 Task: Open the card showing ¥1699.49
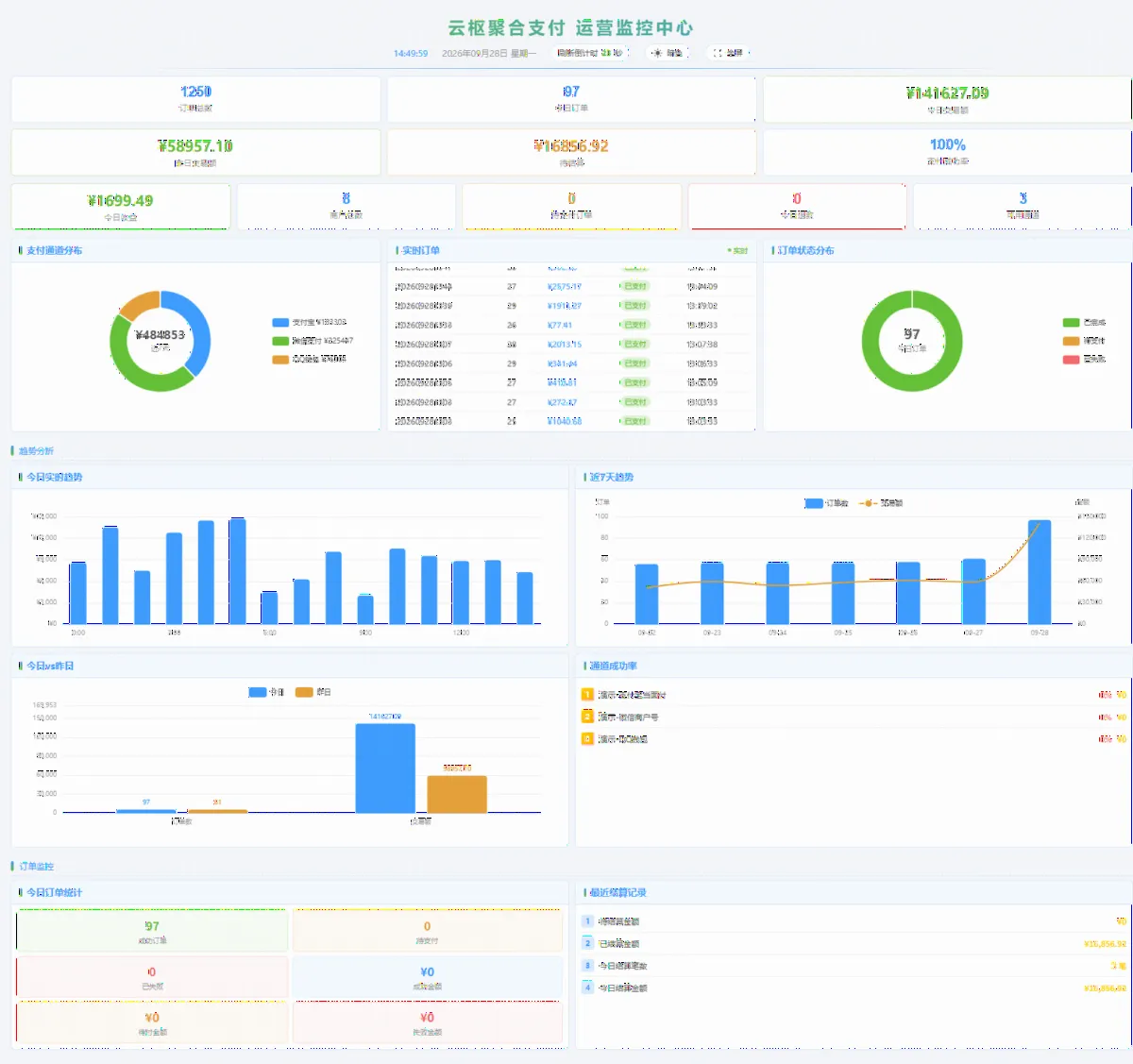click(x=121, y=207)
